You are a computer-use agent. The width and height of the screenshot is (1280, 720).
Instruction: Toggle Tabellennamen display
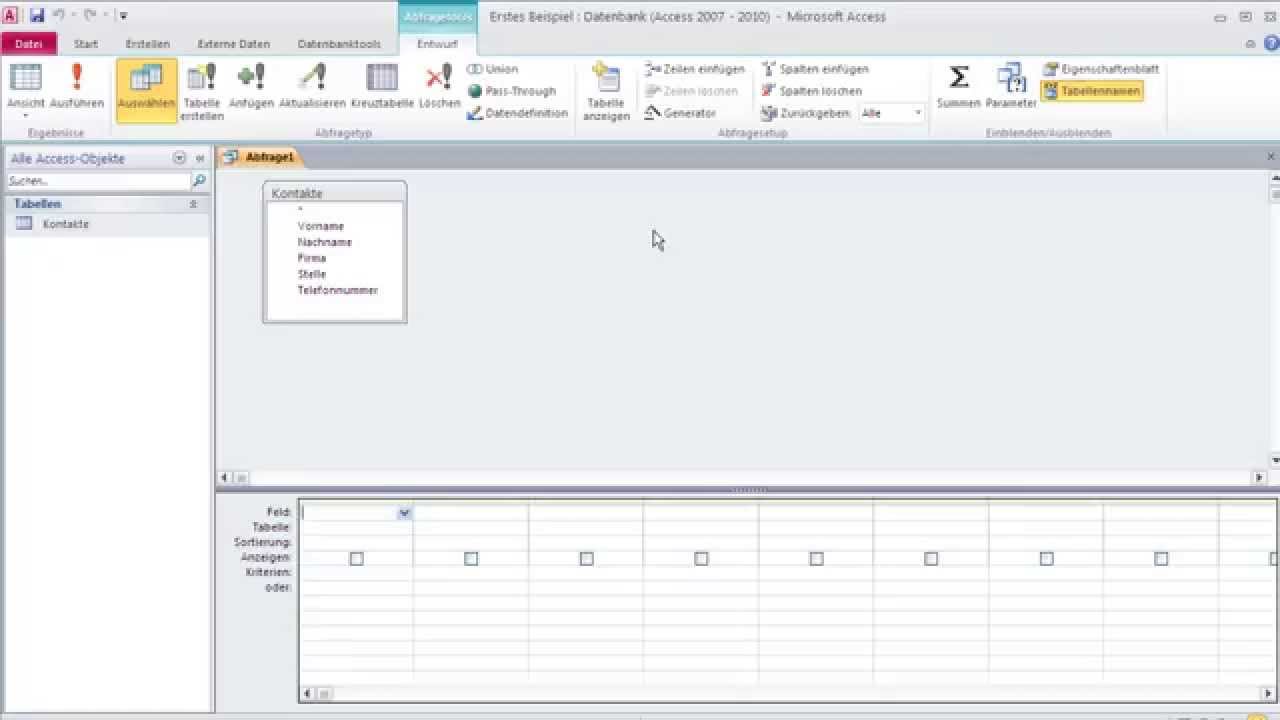1091,91
